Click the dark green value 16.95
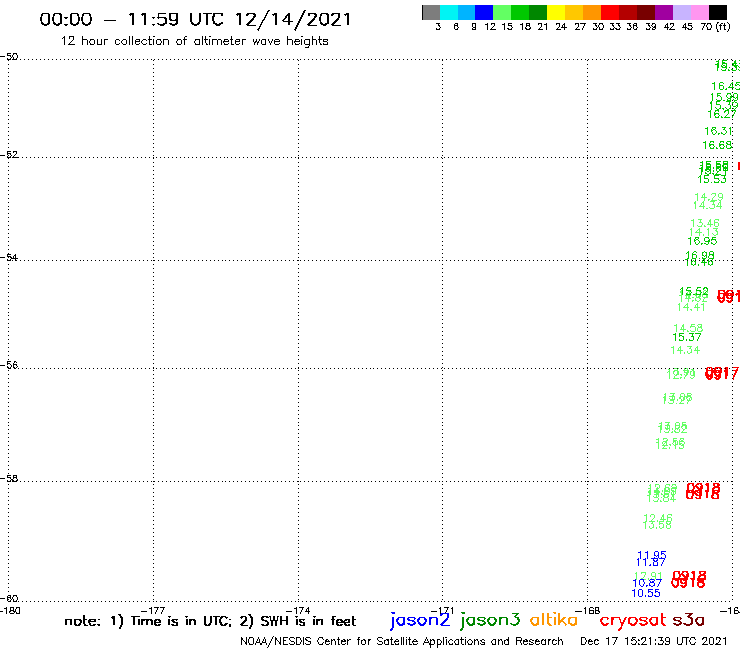 (x=702, y=241)
